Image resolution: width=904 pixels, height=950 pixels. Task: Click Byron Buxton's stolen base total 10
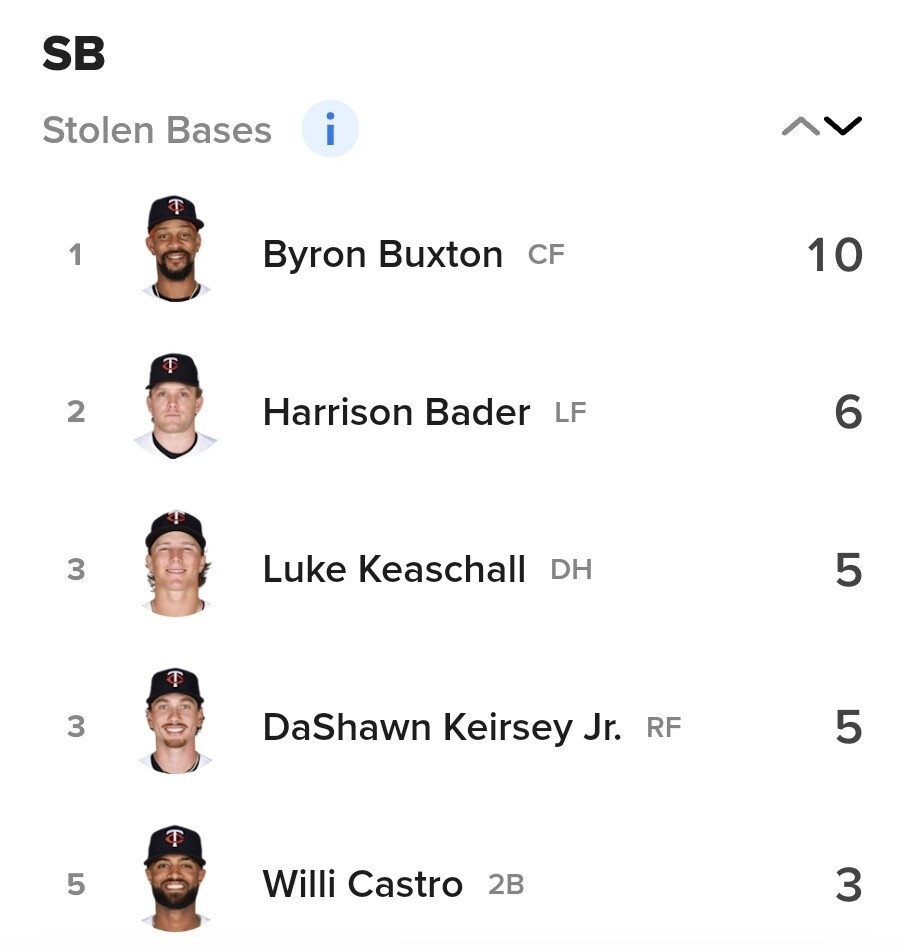835,255
